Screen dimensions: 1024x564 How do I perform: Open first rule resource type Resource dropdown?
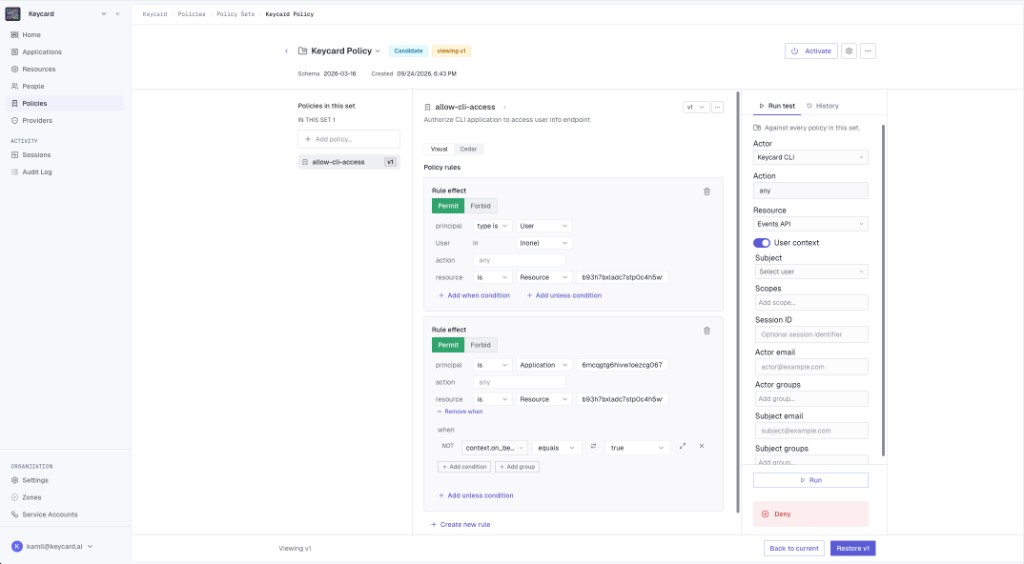(x=543, y=277)
